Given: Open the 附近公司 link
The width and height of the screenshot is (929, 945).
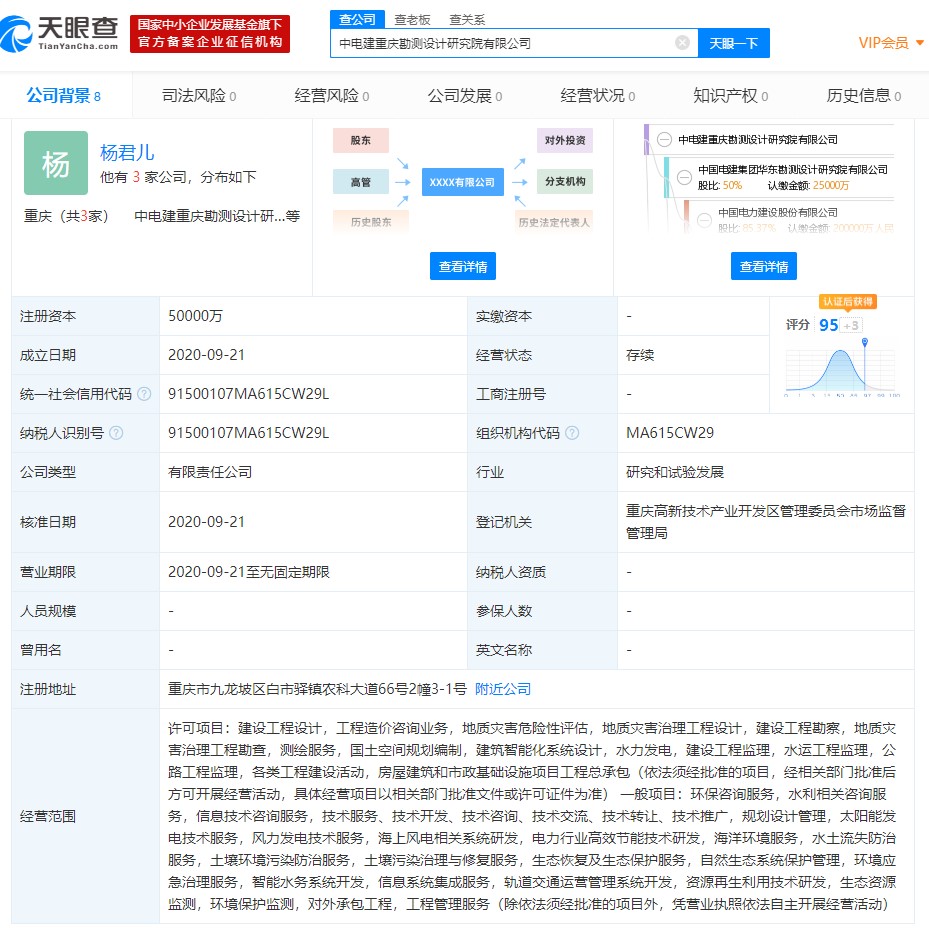Looking at the screenshot, I should [503, 689].
